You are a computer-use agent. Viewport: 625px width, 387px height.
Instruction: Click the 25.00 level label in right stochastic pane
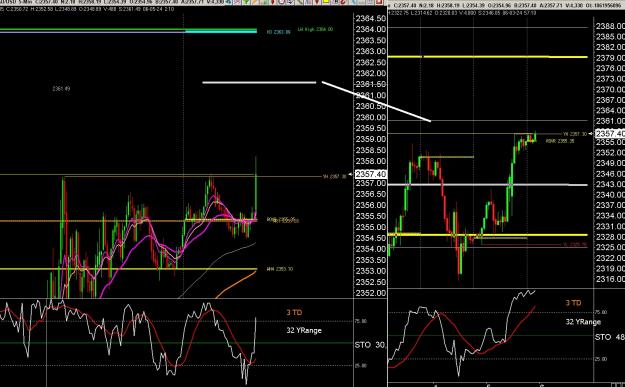tap(601, 359)
